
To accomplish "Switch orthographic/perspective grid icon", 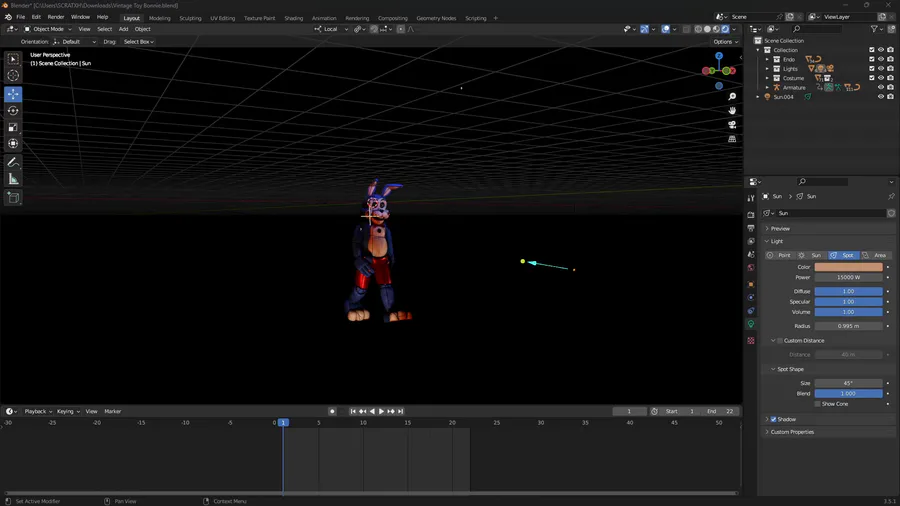I will (732, 139).
